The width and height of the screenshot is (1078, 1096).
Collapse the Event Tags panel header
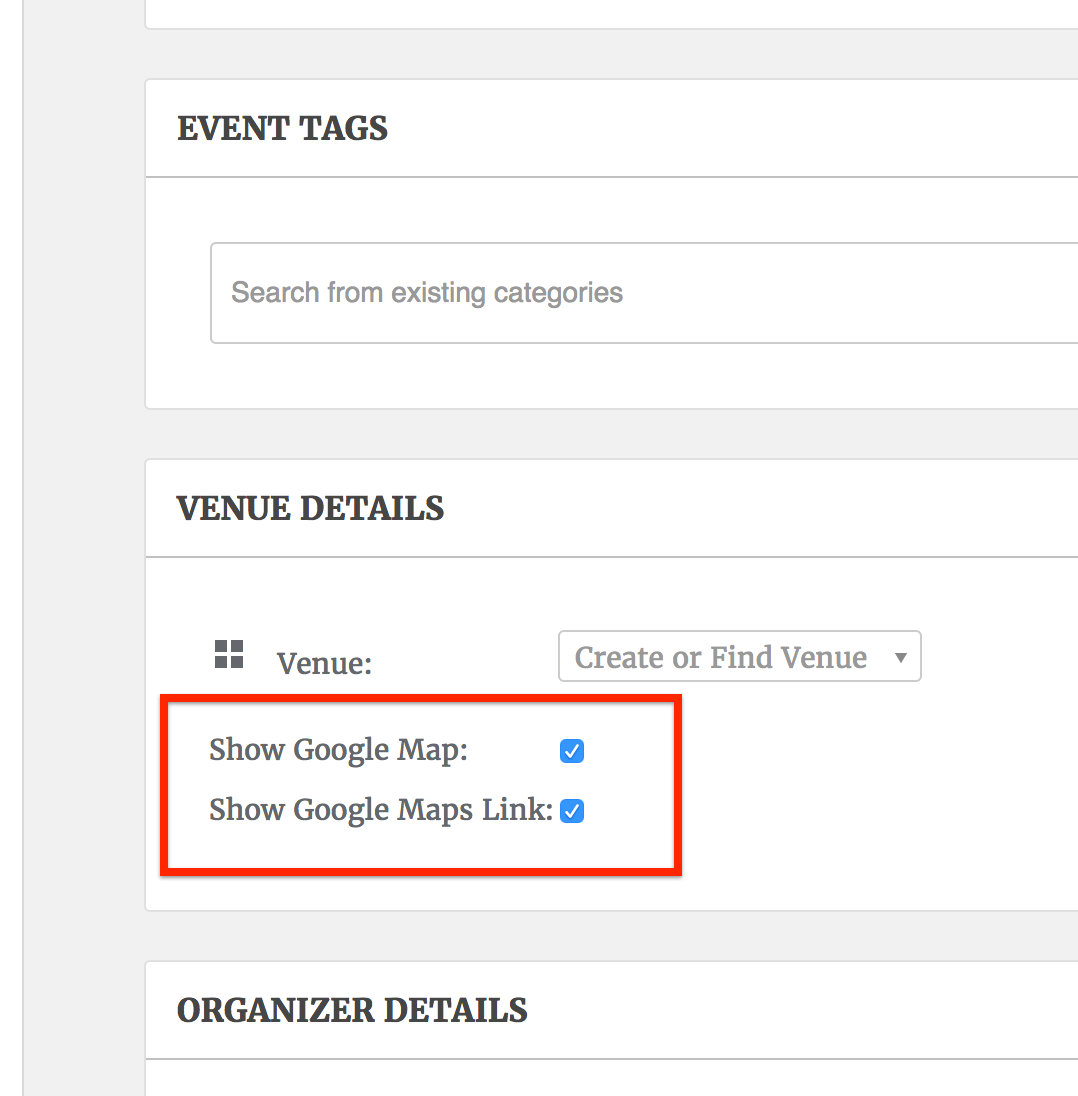tap(282, 128)
